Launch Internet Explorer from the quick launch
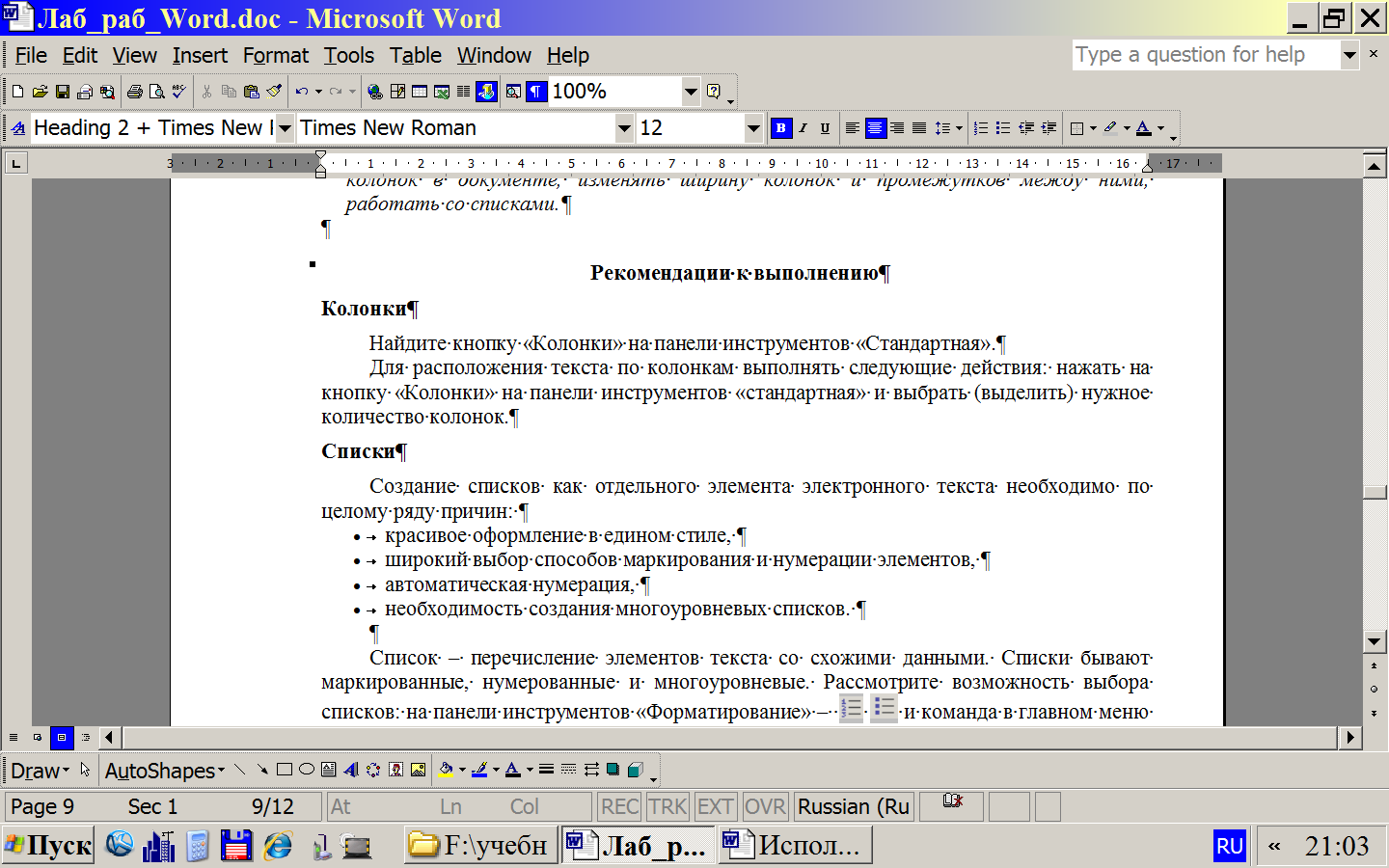The image size is (1389, 868). 278,846
